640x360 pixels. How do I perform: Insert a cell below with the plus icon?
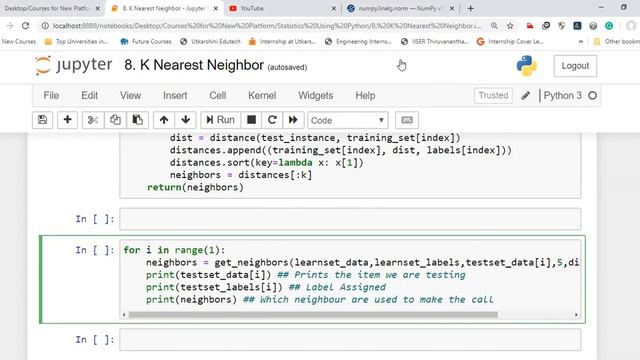(67, 120)
